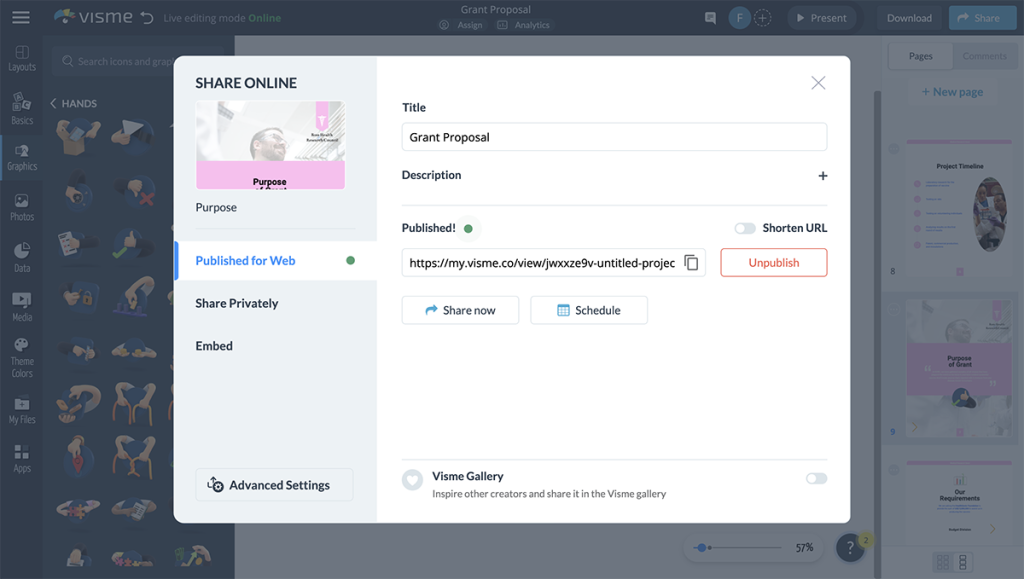The height and width of the screenshot is (579, 1024).
Task: Expand the Description section with plus
Action: point(823,176)
